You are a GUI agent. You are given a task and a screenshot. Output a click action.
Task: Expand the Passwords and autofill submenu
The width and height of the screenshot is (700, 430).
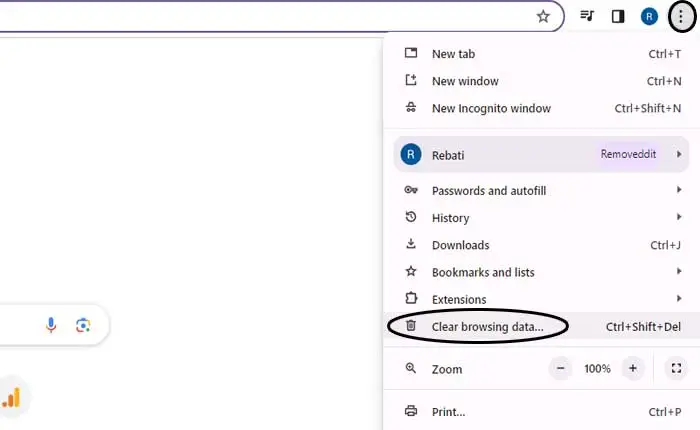(x=679, y=191)
